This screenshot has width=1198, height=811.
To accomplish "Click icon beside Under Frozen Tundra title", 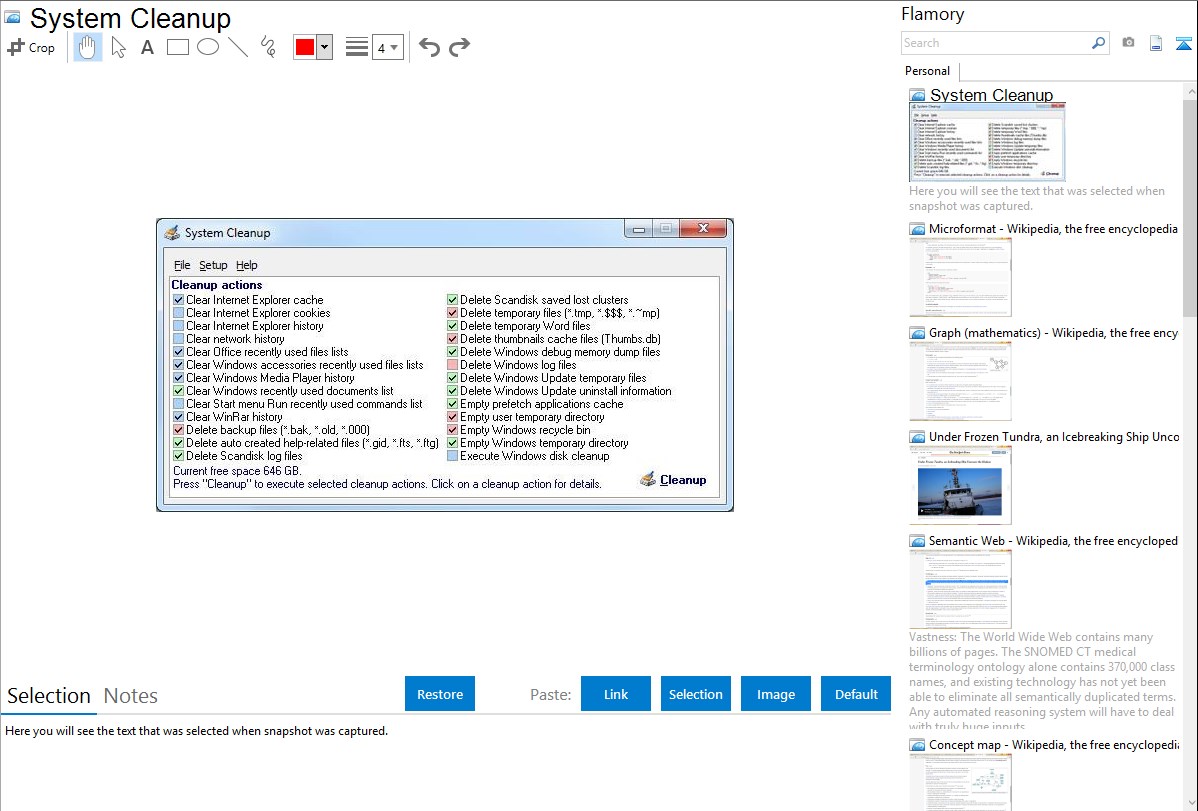I will (x=917, y=436).
